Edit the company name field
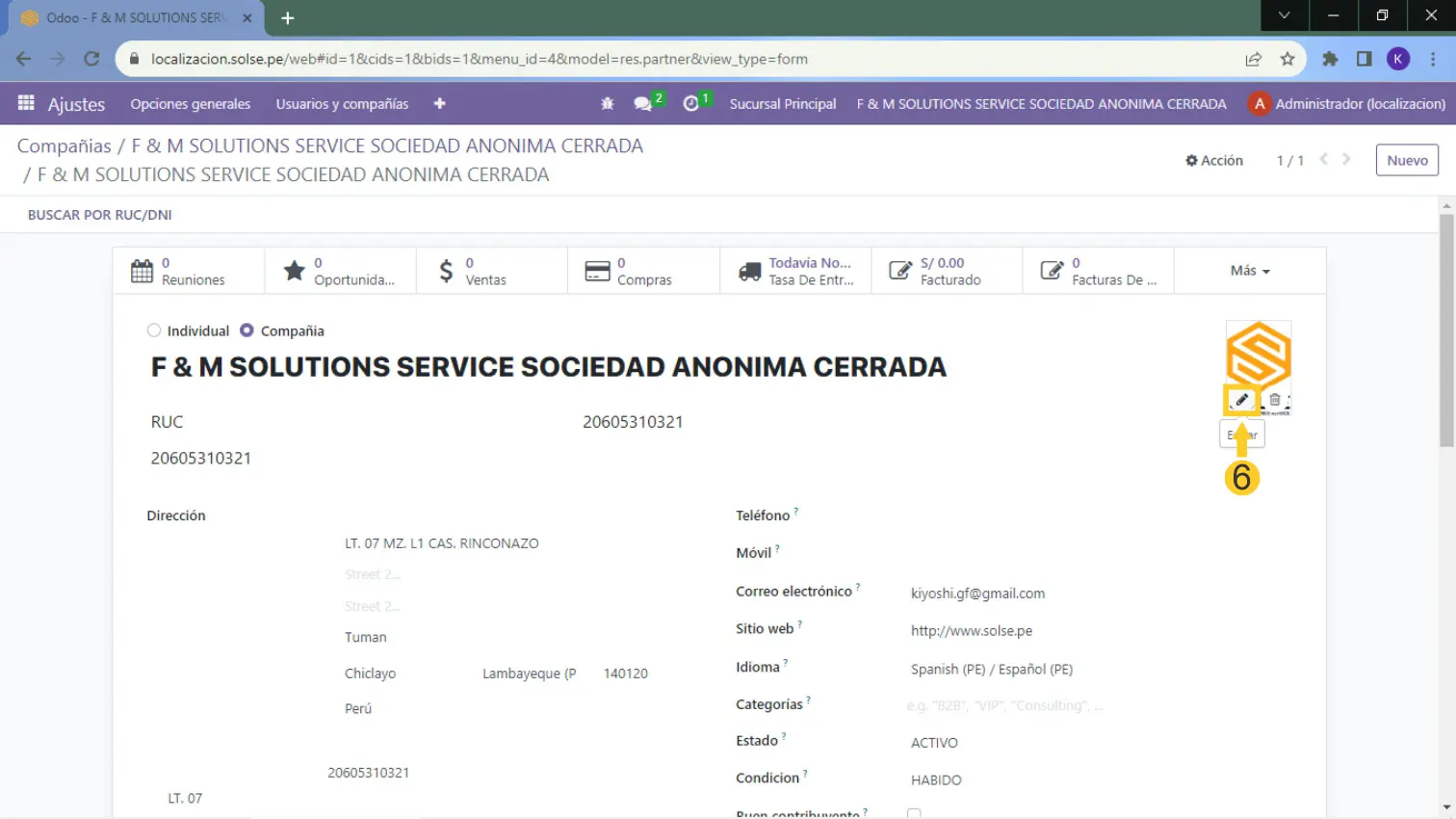This screenshot has width=1456, height=819. [x=549, y=367]
